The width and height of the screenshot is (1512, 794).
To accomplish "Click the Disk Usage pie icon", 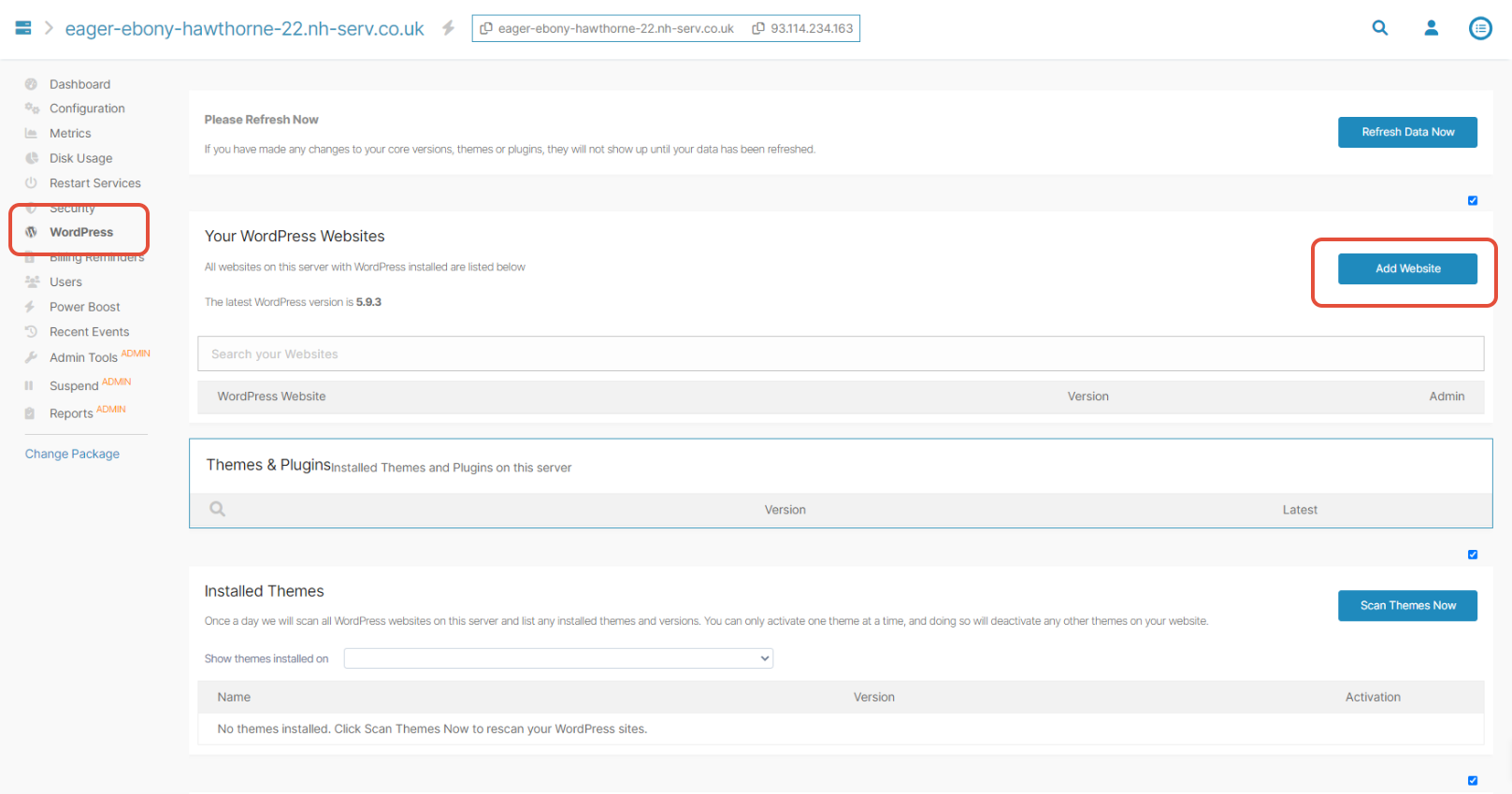I will point(31,158).
